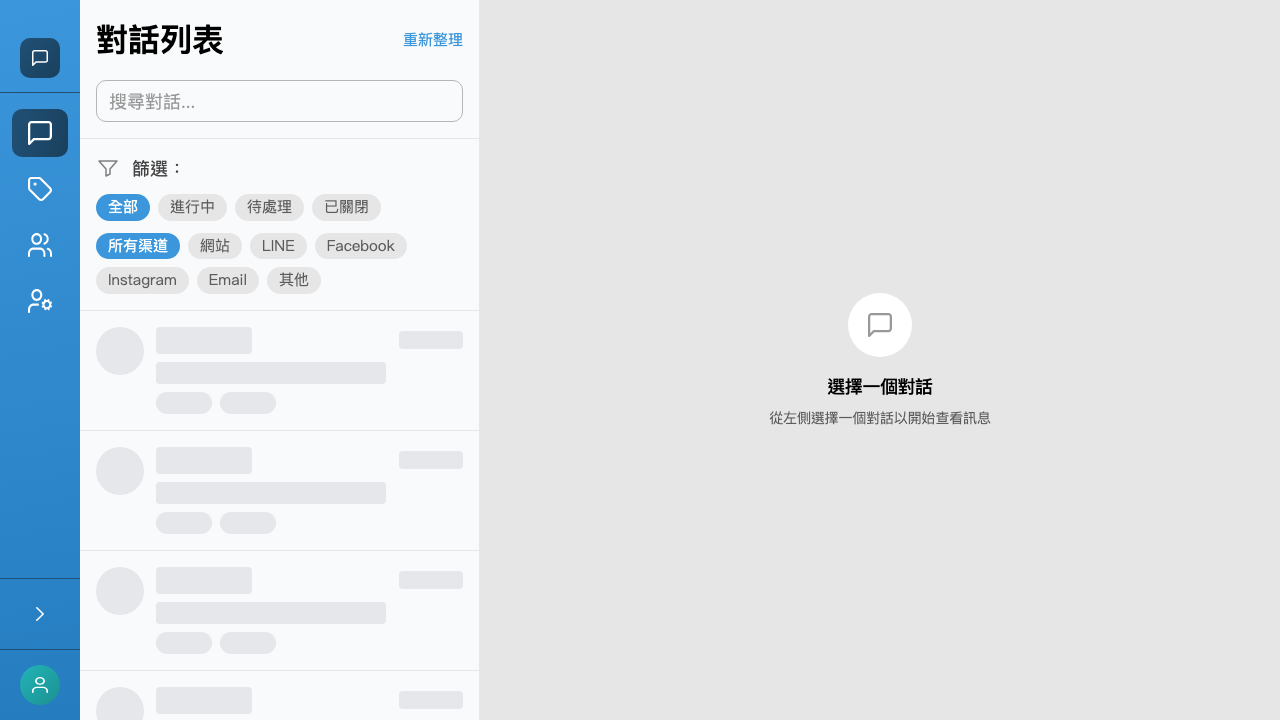The image size is (1280, 720).
Task: Filter by Instagram channel
Action: (142, 280)
